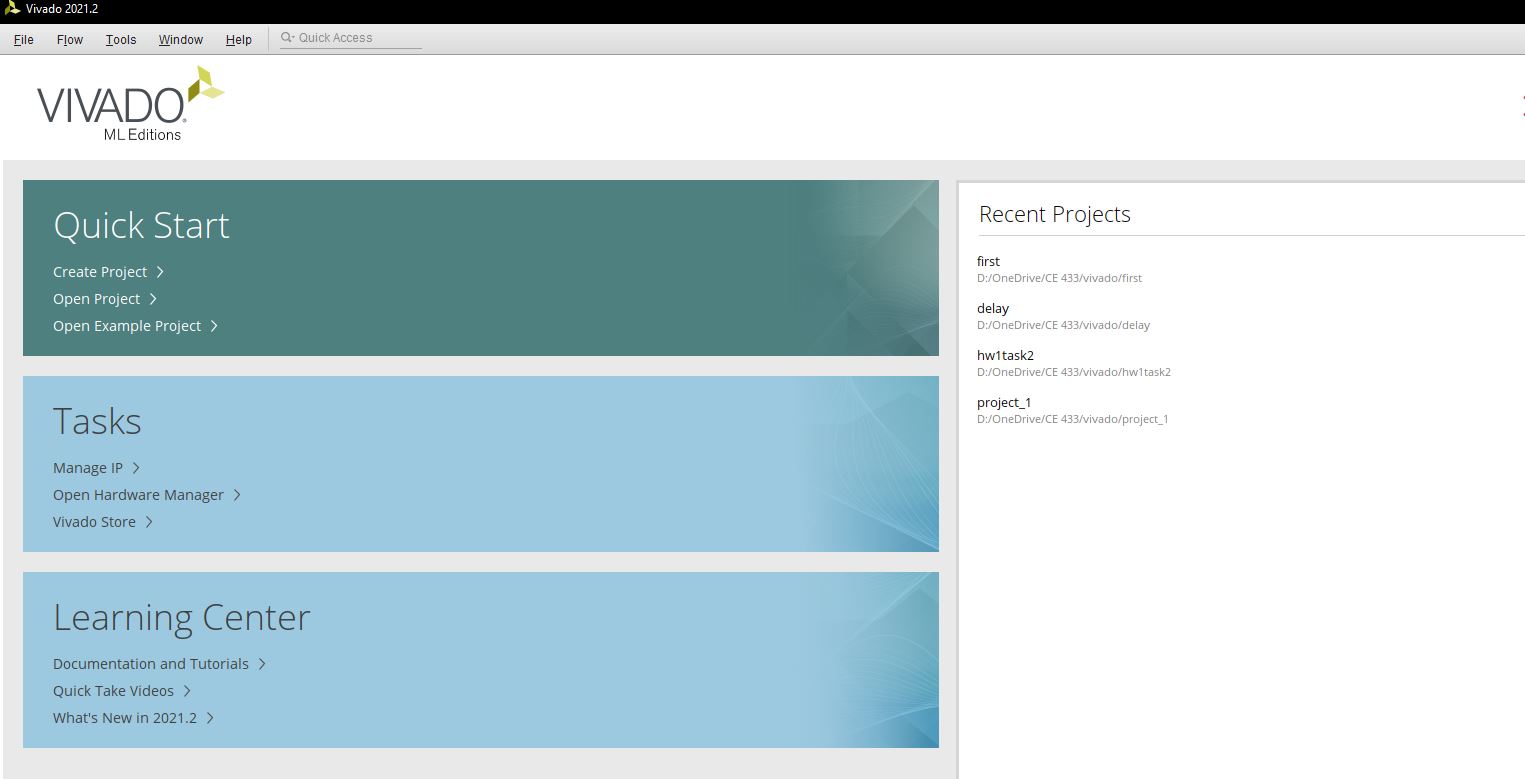The height and width of the screenshot is (779, 1525).
Task: Click path D:/OneDrive/CE 433/vivado/project_1
Action: tap(1072, 419)
